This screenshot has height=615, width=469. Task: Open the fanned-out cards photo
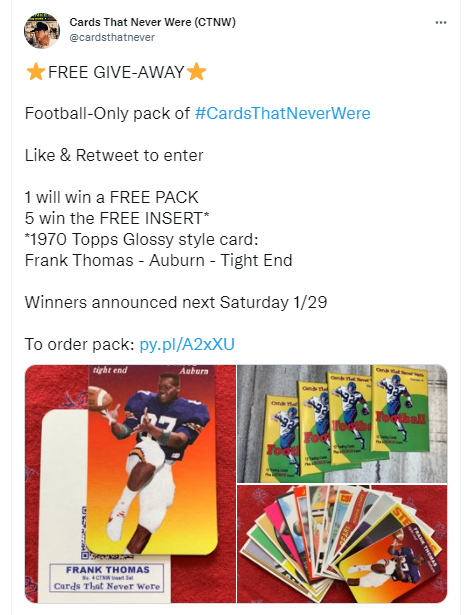[x=342, y=544]
